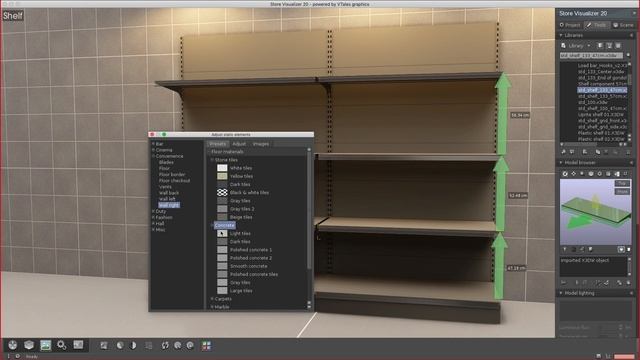640x360 pixels.
Task: Collapse the Convenience tree node
Action: (153, 156)
